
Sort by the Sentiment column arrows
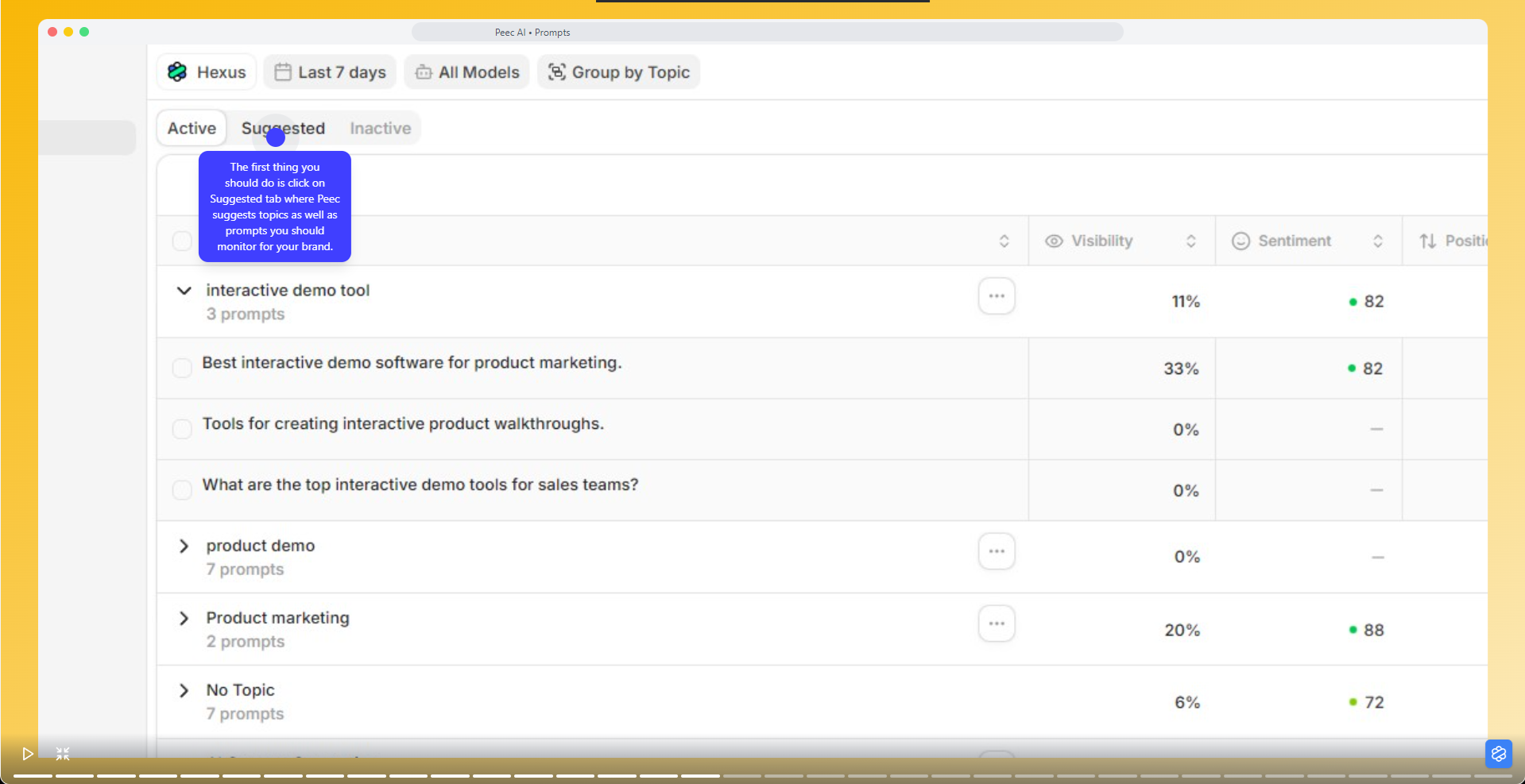point(1378,241)
